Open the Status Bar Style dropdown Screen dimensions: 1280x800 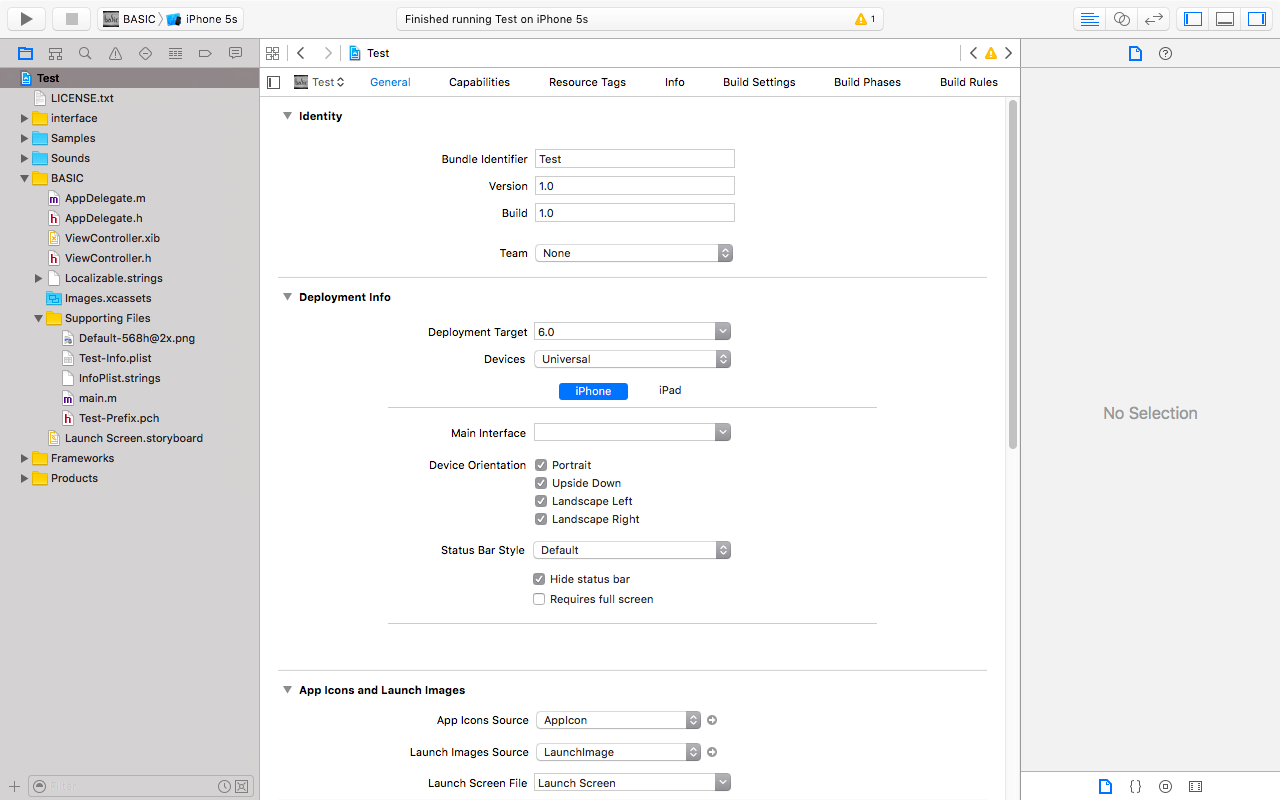click(633, 550)
